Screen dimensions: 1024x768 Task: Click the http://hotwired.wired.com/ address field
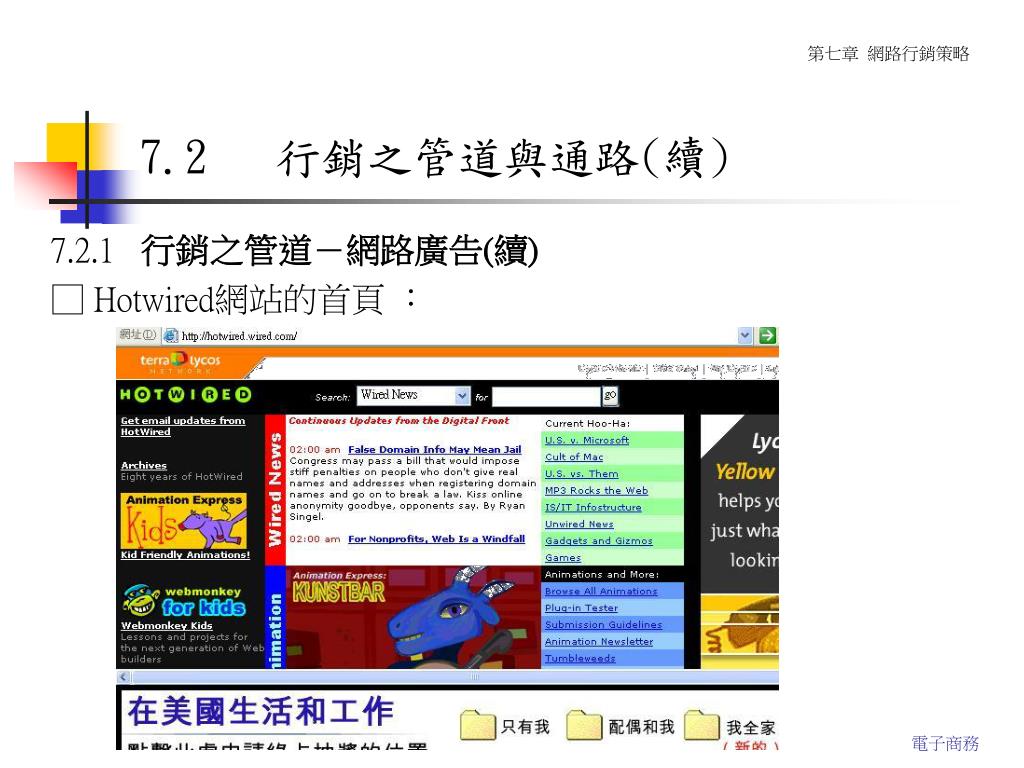(x=457, y=336)
